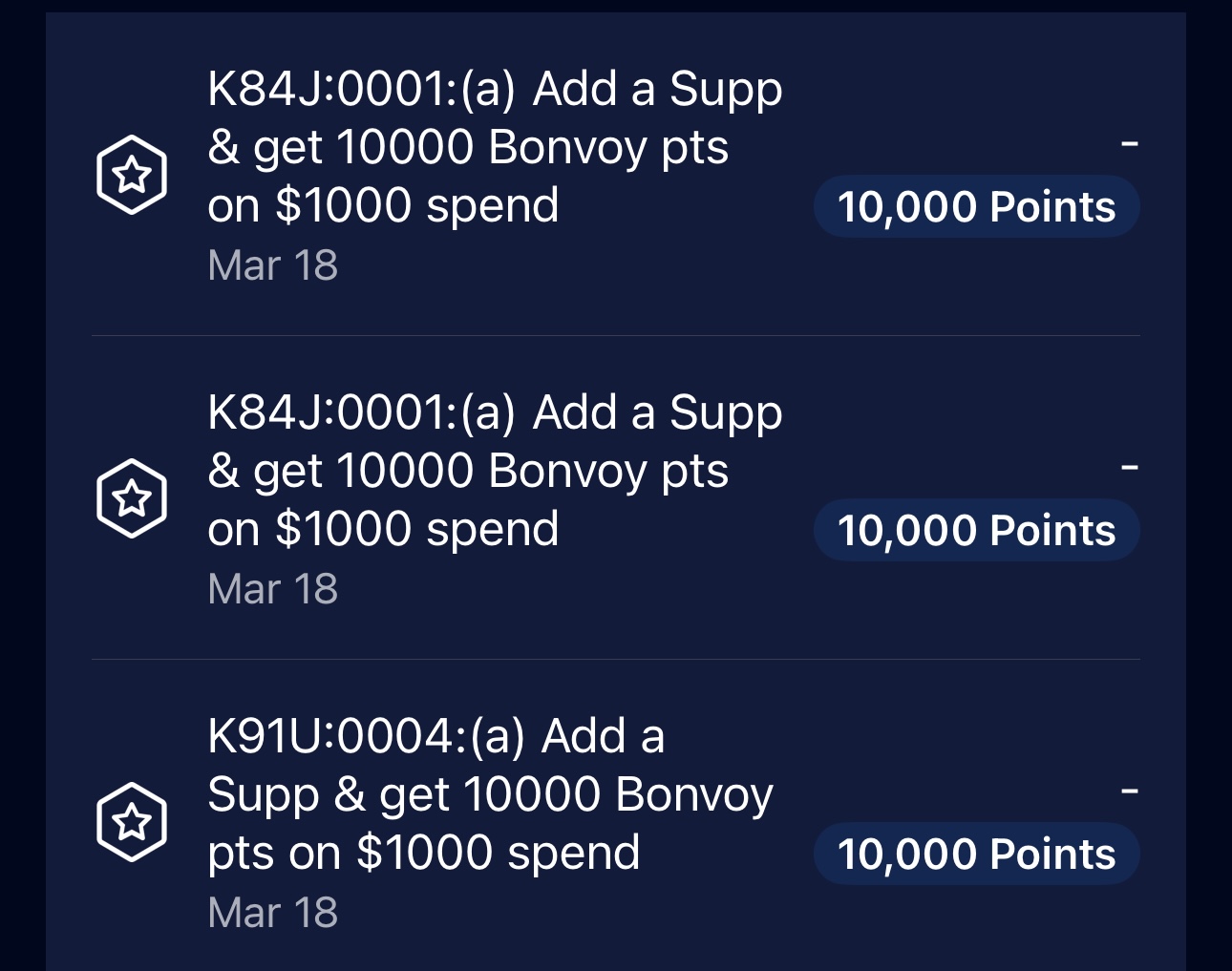
Task: Select the 10,000 Points badge for K91U:0004
Action: tap(976, 854)
